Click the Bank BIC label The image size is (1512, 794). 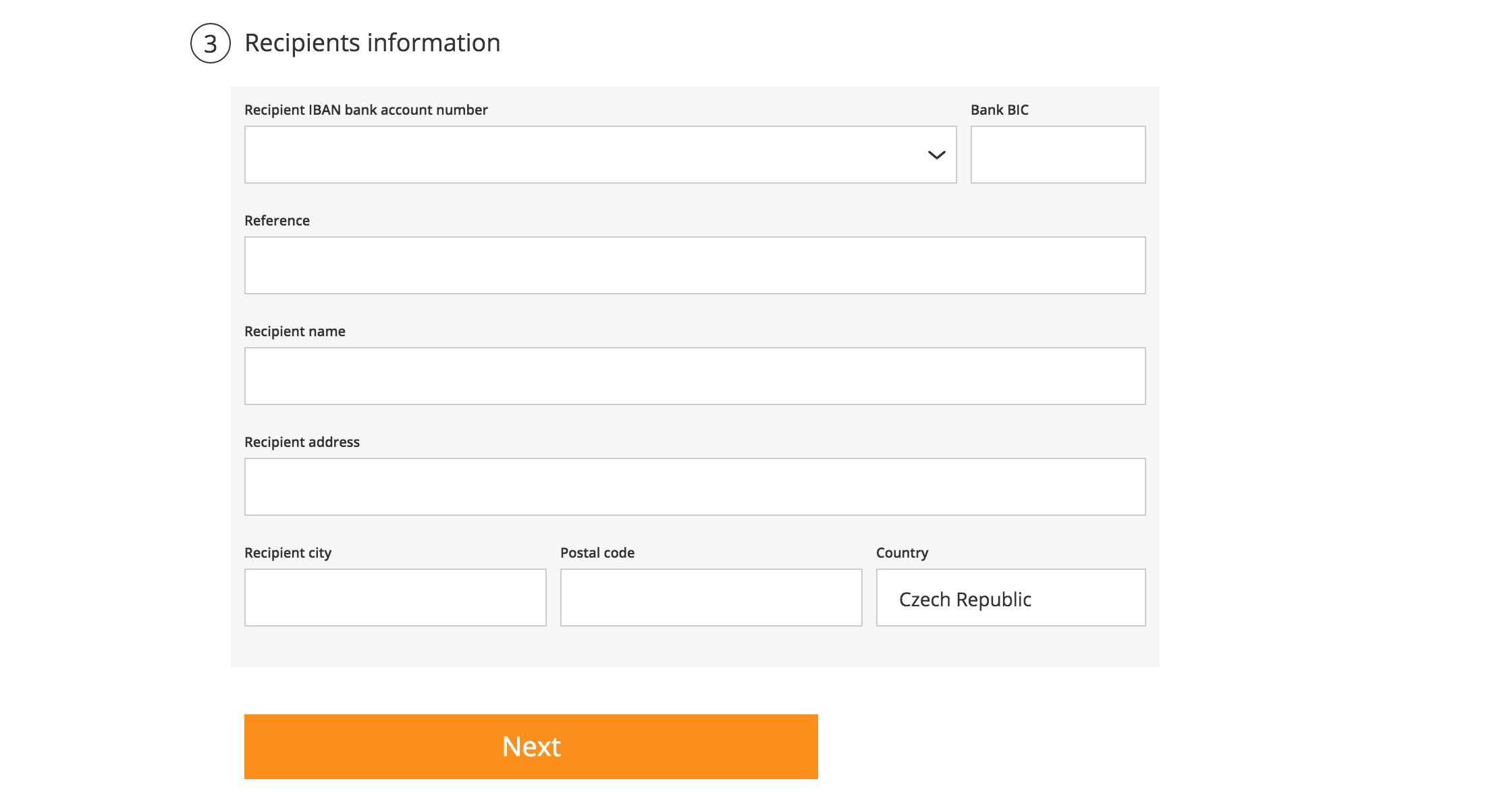(999, 110)
